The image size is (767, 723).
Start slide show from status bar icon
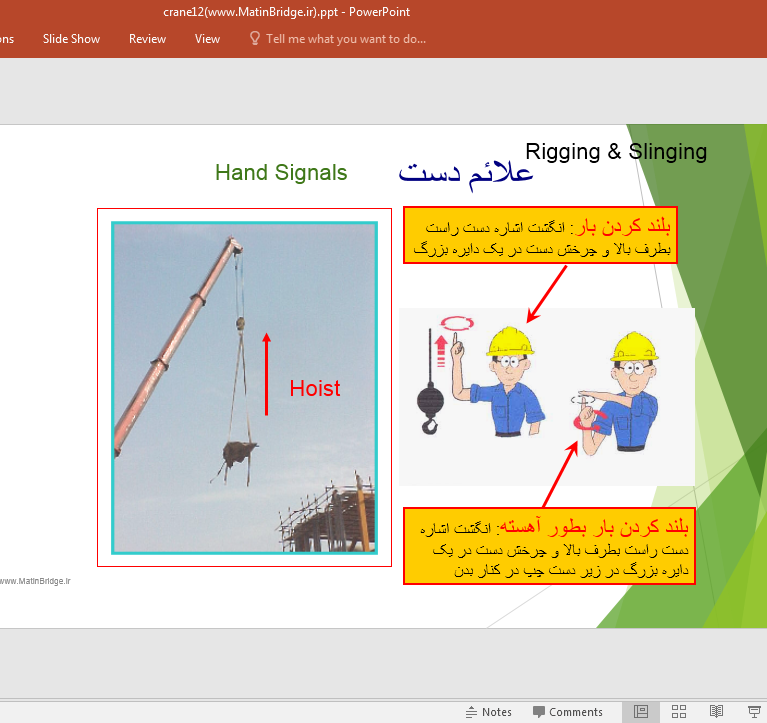click(x=754, y=712)
